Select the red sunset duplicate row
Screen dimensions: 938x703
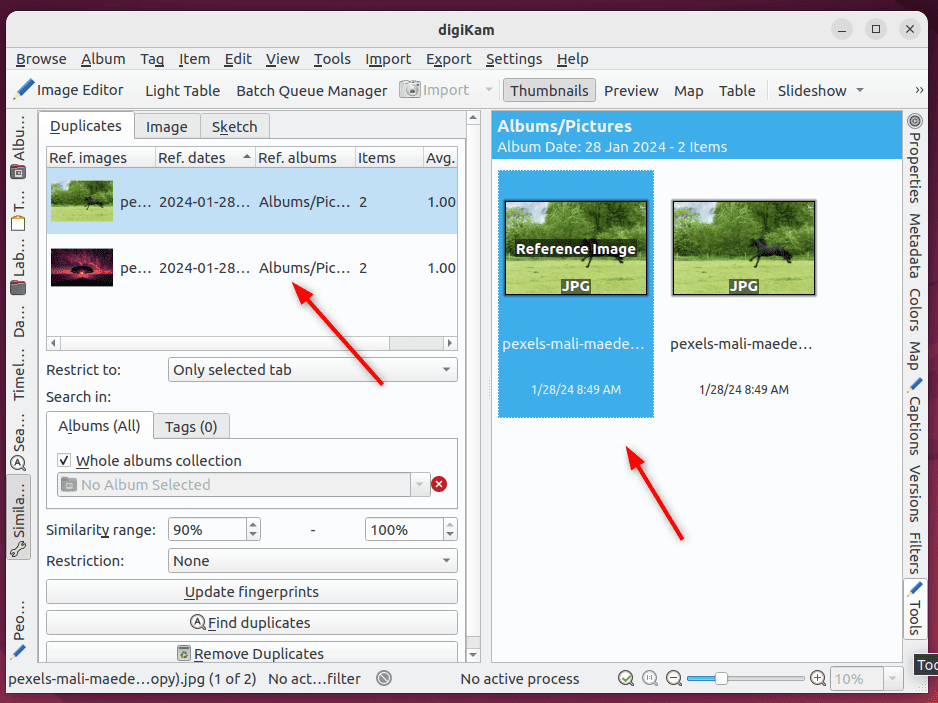[252, 267]
